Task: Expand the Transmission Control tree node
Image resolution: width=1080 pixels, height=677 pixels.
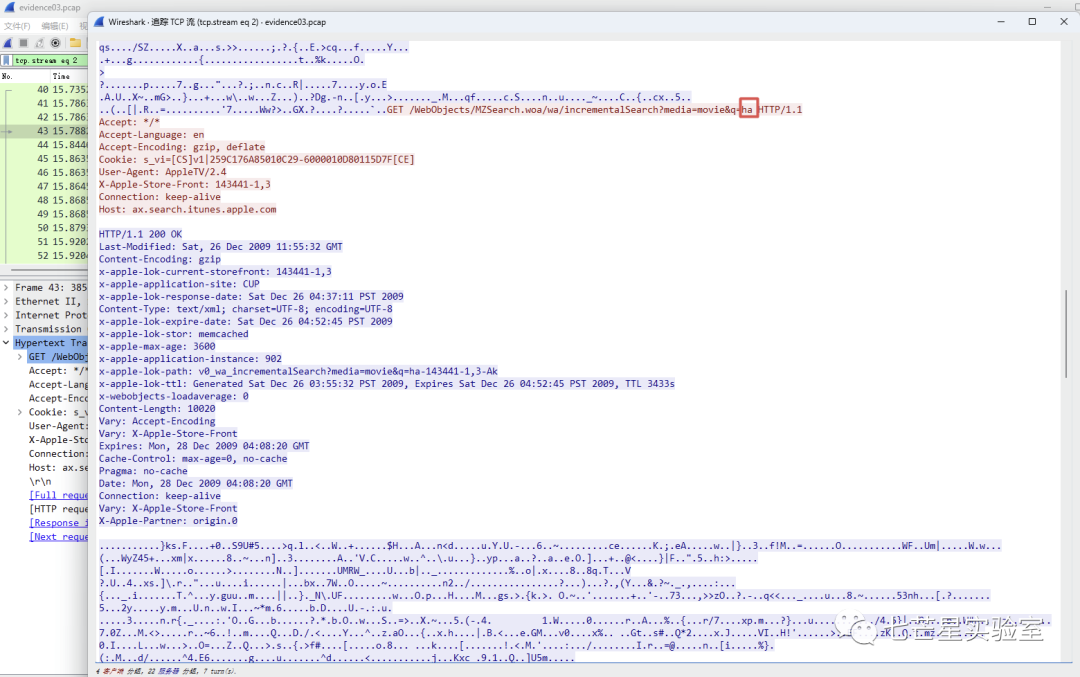Action: (6, 329)
